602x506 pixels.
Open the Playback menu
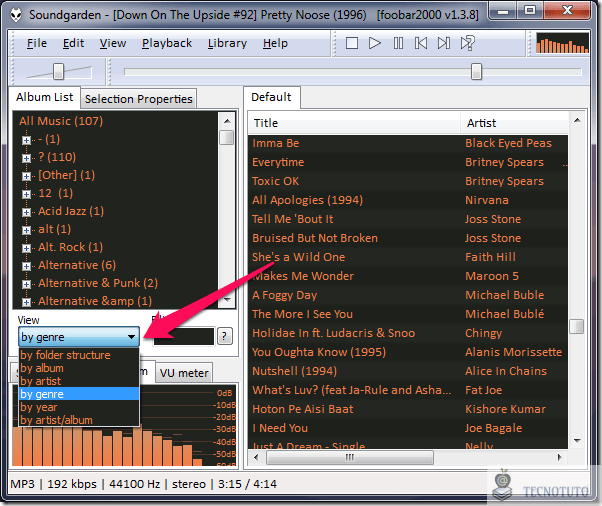pyautogui.click(x=167, y=43)
